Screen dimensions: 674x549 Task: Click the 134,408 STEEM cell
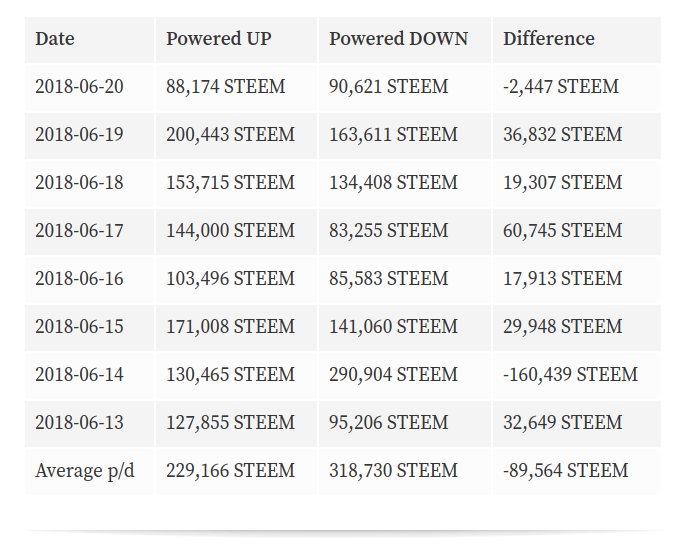point(393,183)
